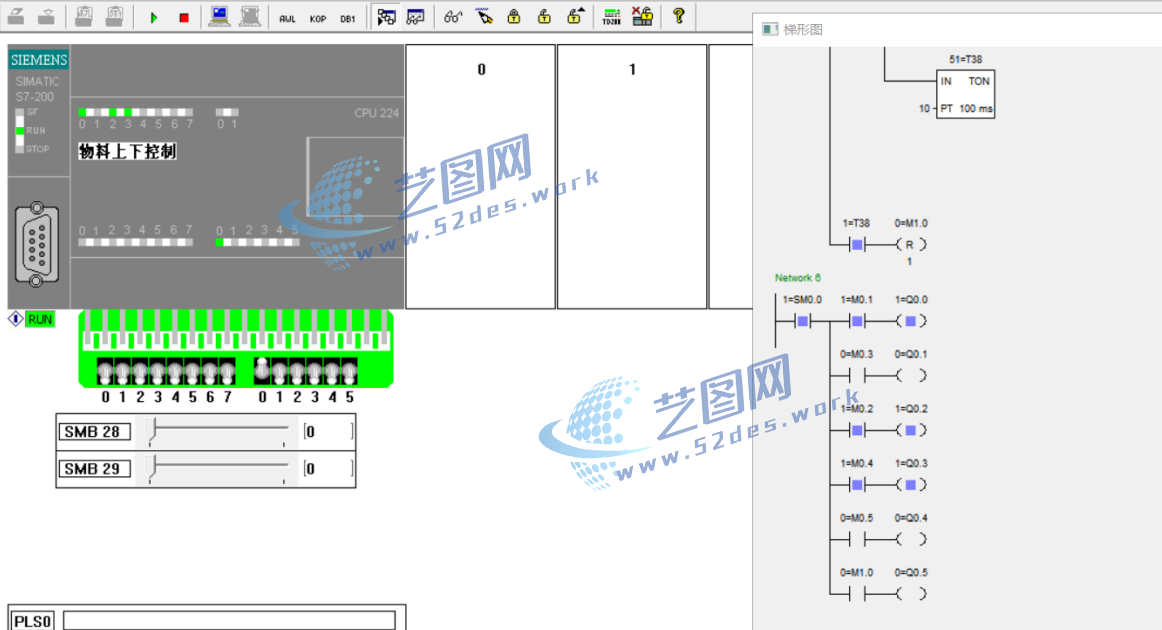Click the TON timer block T38

click(x=965, y=94)
